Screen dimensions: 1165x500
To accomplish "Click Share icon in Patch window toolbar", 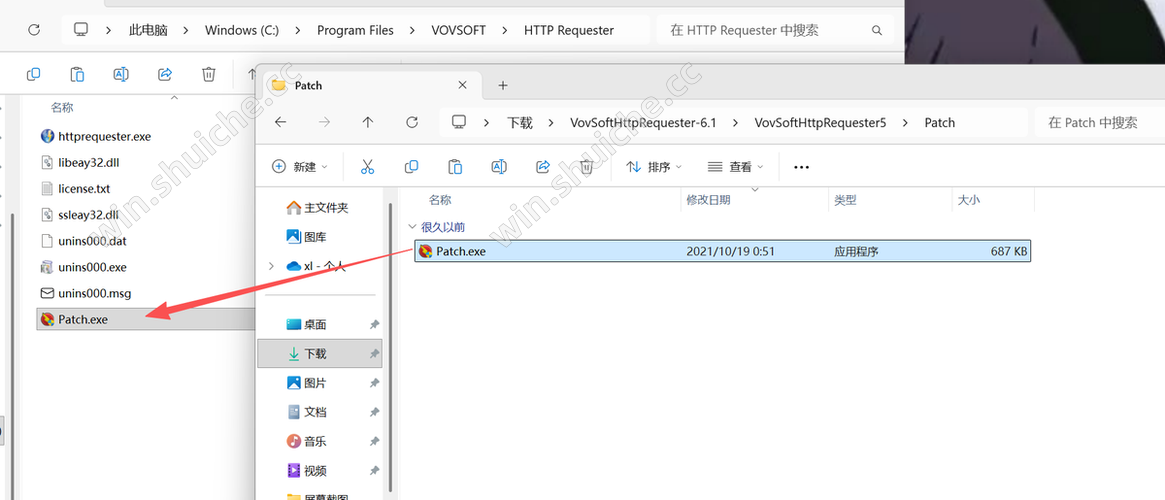I will (543, 166).
